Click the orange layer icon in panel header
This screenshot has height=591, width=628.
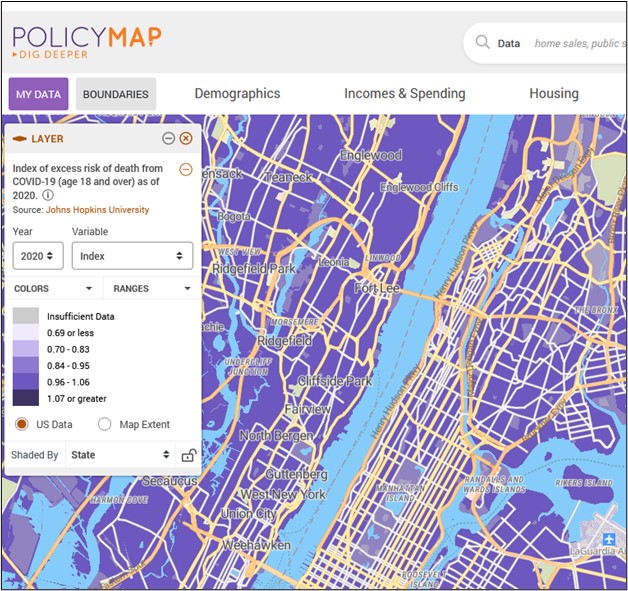19,139
